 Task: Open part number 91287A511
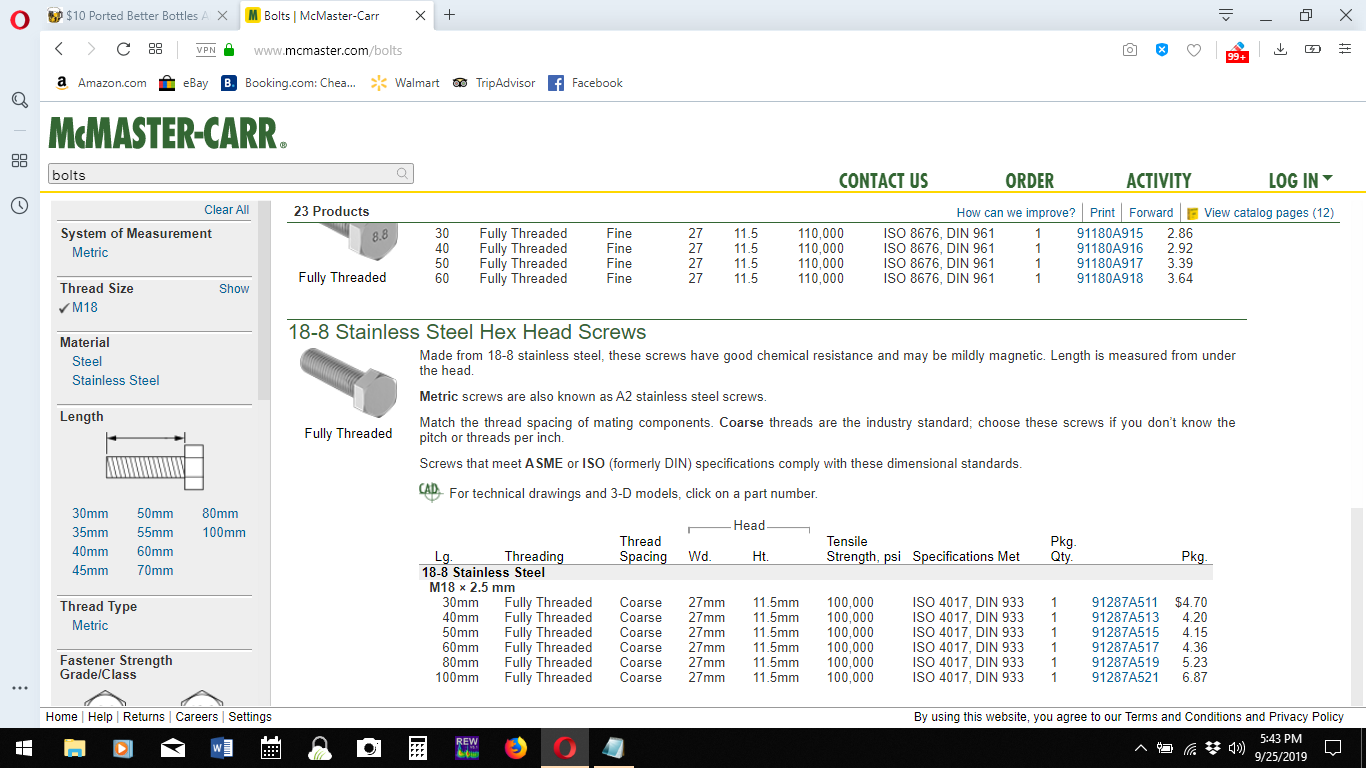(x=1125, y=602)
